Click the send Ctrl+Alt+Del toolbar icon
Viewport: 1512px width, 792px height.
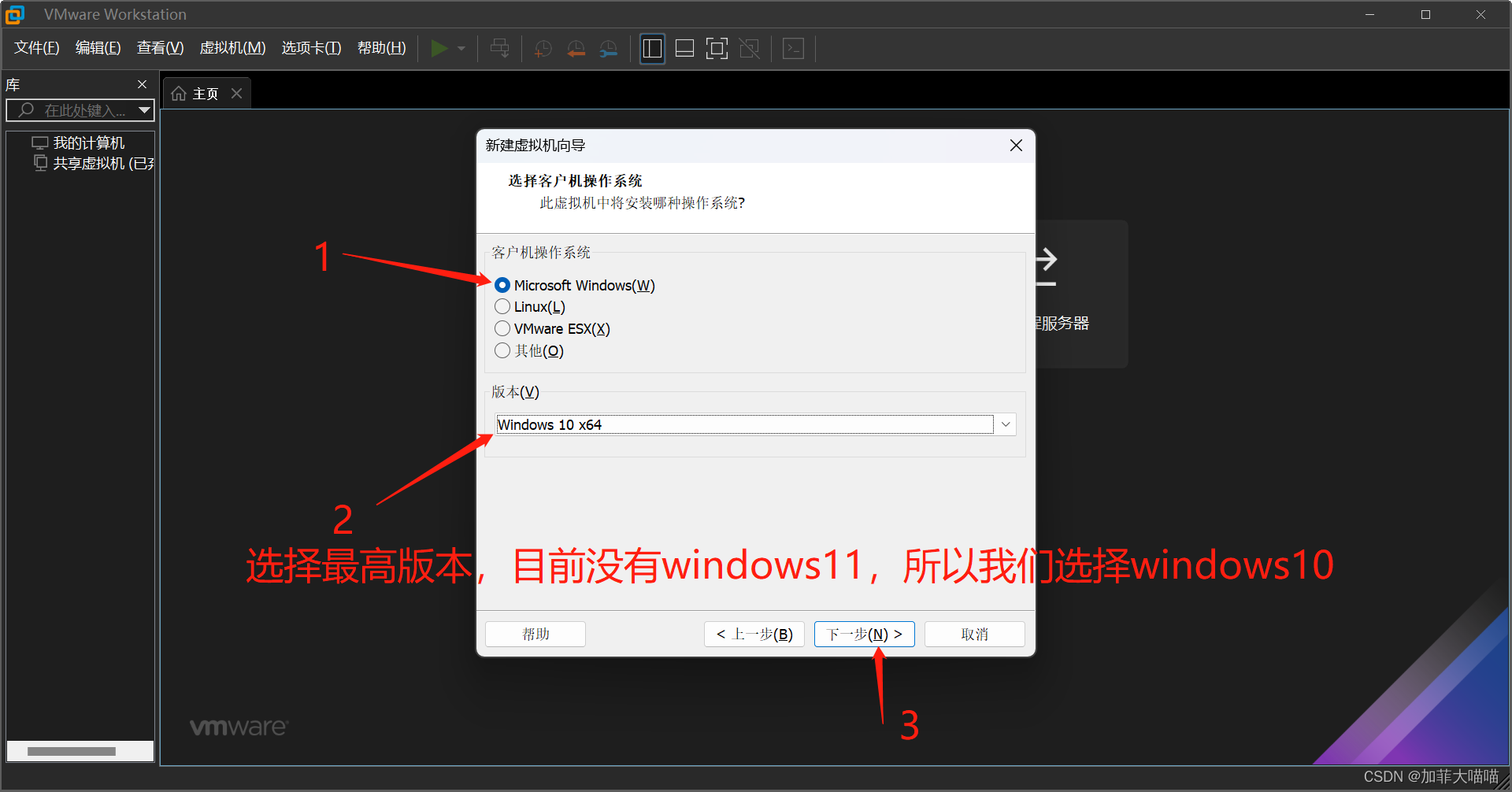(x=500, y=49)
